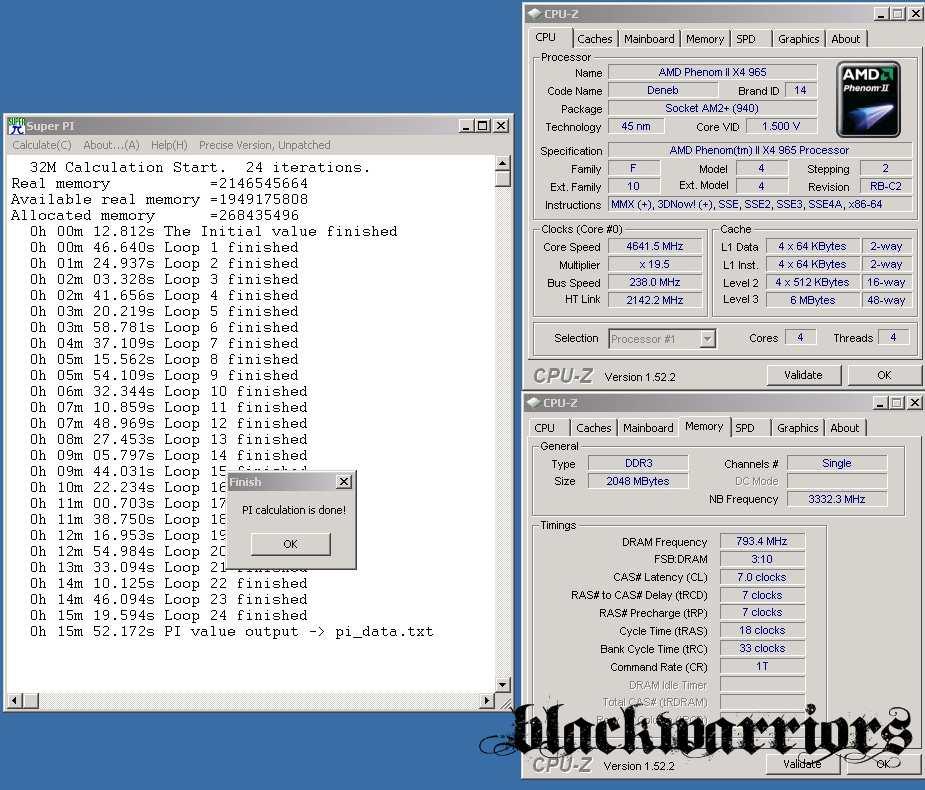Switch to Memory tab in top CPU-Z window
925x790 pixels.
(x=705, y=39)
